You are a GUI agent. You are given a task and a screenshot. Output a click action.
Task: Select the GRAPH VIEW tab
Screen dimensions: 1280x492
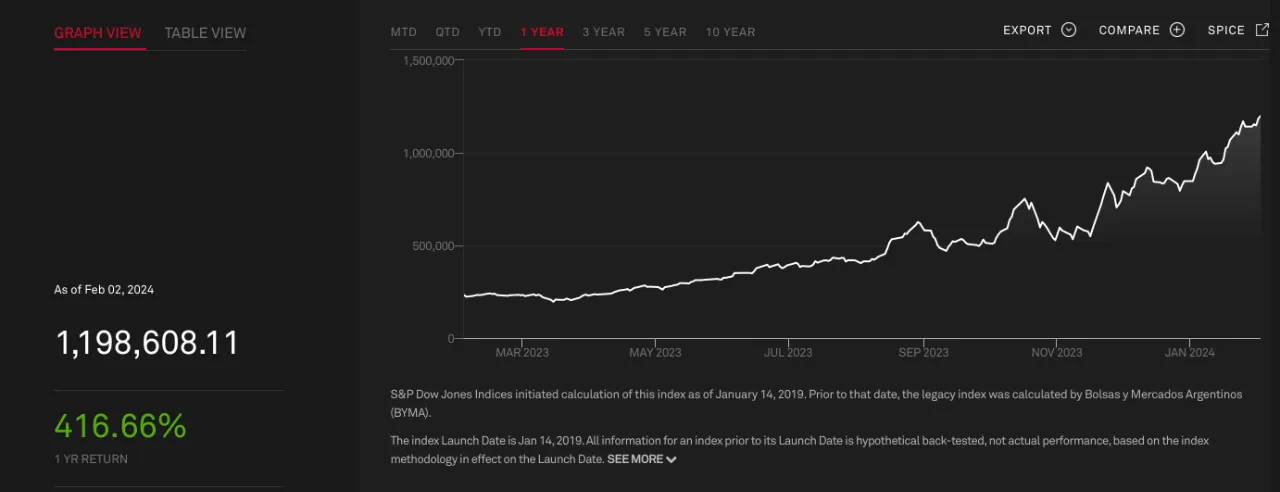(x=98, y=33)
